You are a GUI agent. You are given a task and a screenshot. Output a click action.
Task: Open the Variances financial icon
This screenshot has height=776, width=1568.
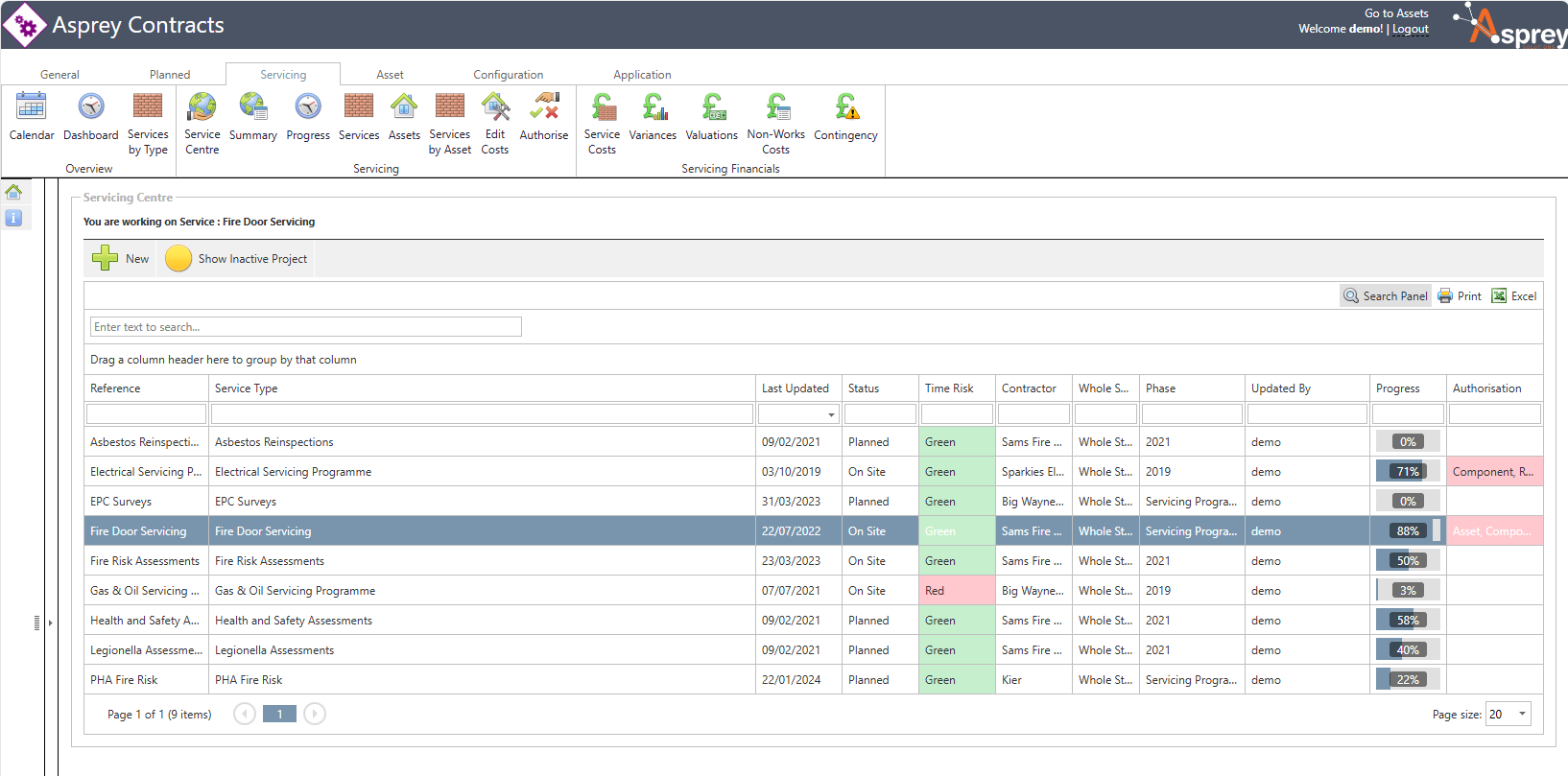coord(653,107)
